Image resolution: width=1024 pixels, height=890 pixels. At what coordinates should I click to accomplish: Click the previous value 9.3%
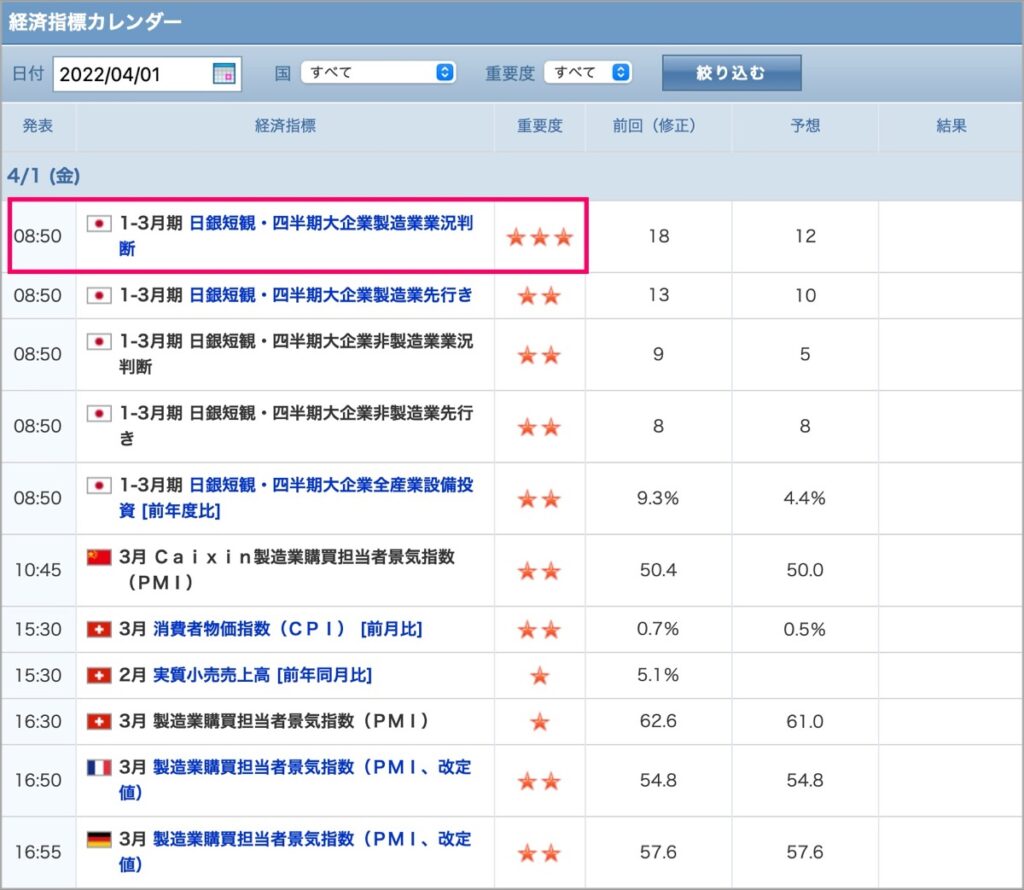point(658,498)
